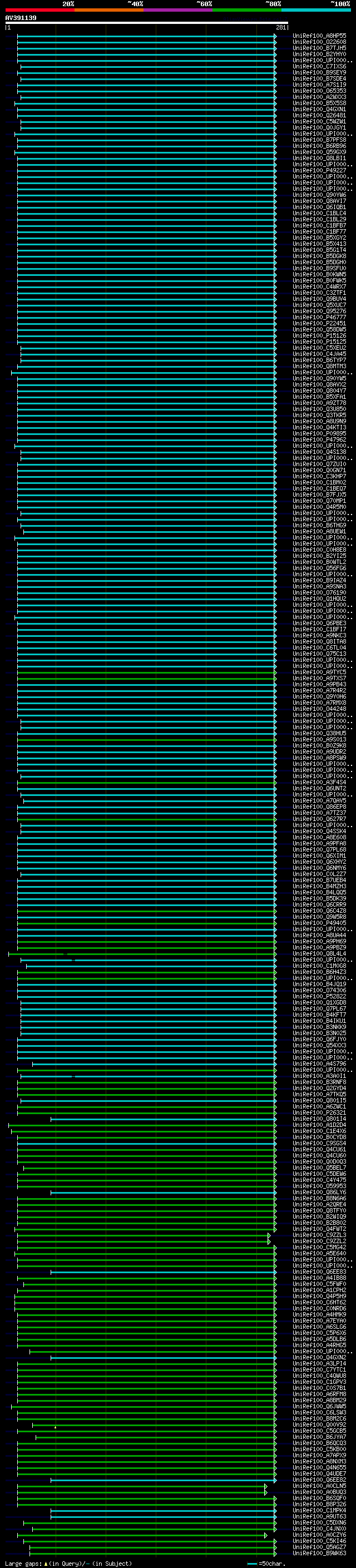
Task: Select hit label UniRef100_O65353
Action: coord(319,91)
